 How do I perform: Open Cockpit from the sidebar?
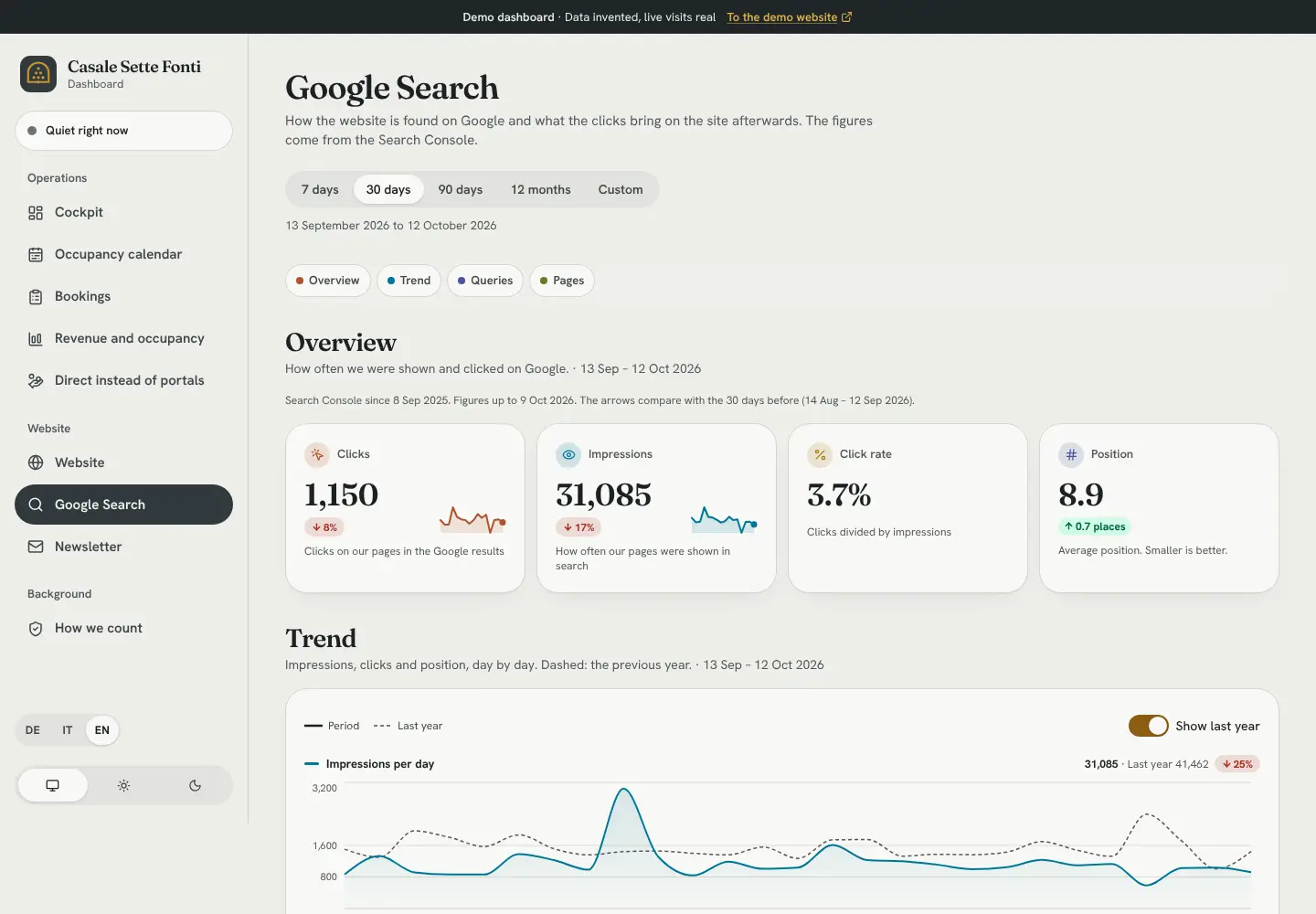click(x=123, y=212)
